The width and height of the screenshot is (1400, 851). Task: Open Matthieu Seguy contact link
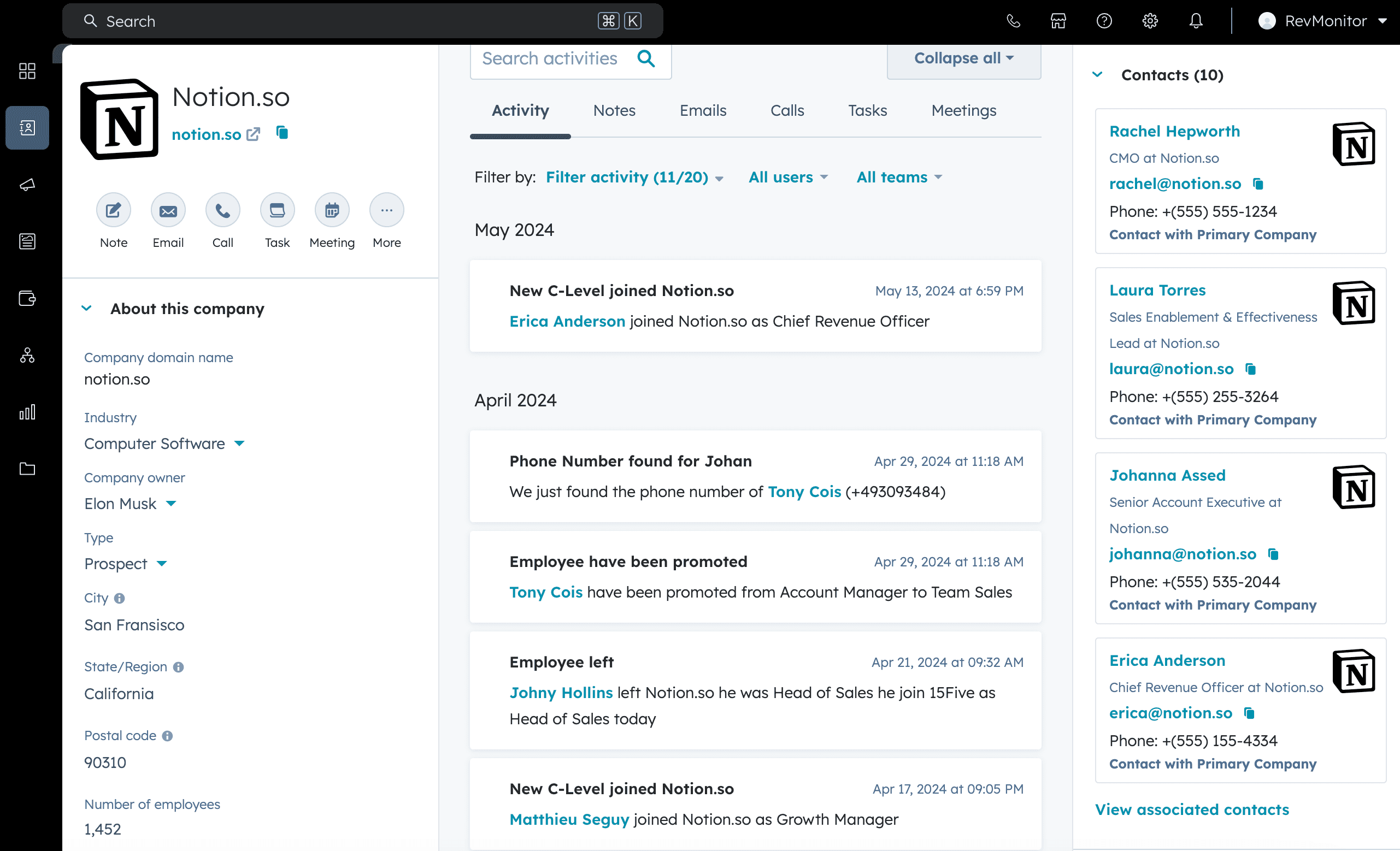click(x=569, y=819)
